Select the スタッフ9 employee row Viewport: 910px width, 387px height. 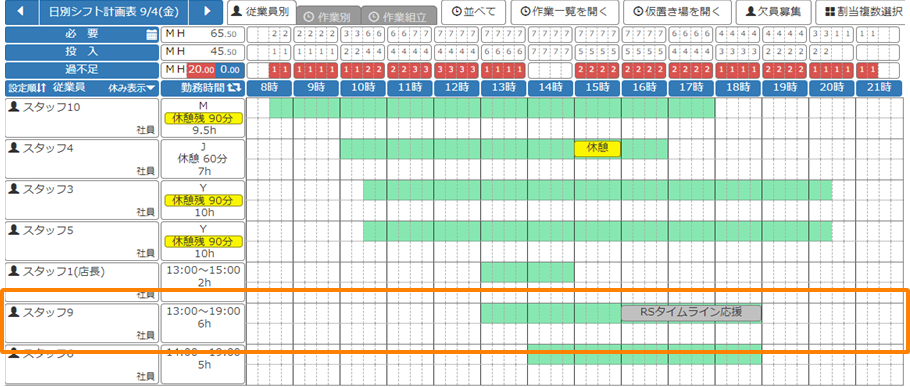pyautogui.click(x=82, y=323)
